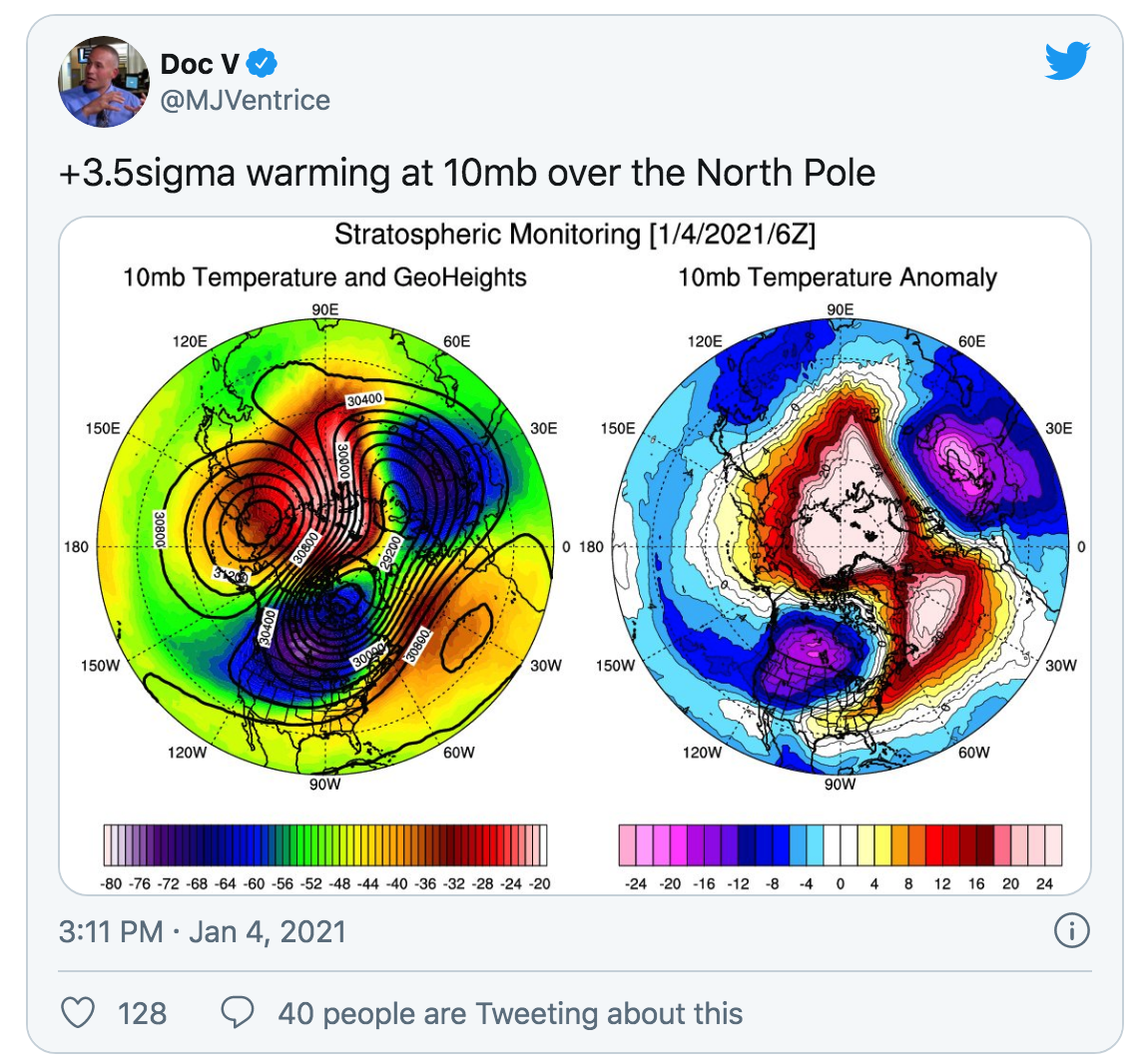The height and width of the screenshot is (1064, 1142).
Task: Open Doc V's profile picture
Action: 104,81
